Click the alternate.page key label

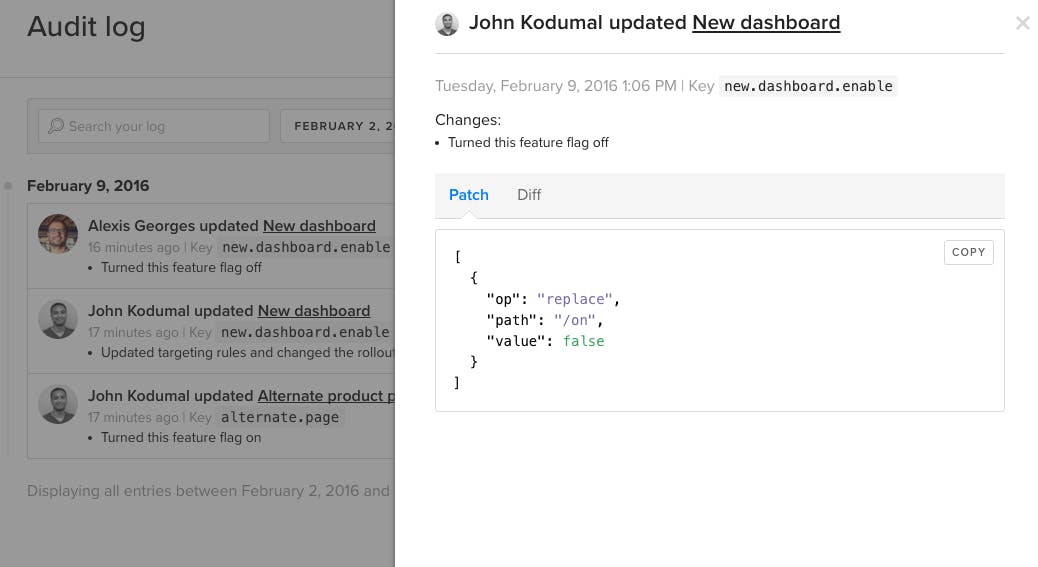[x=280, y=417]
